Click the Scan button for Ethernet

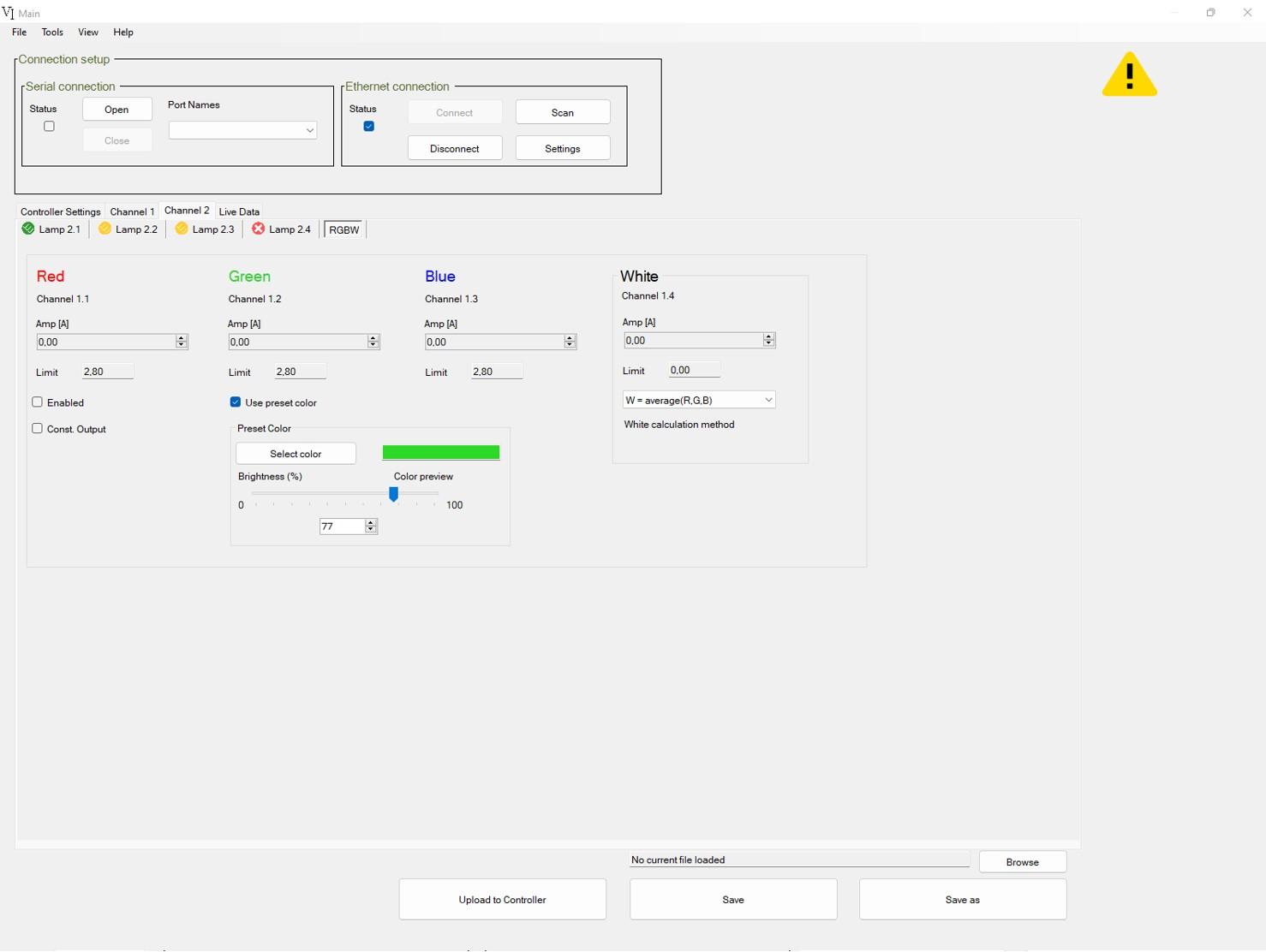point(563,112)
